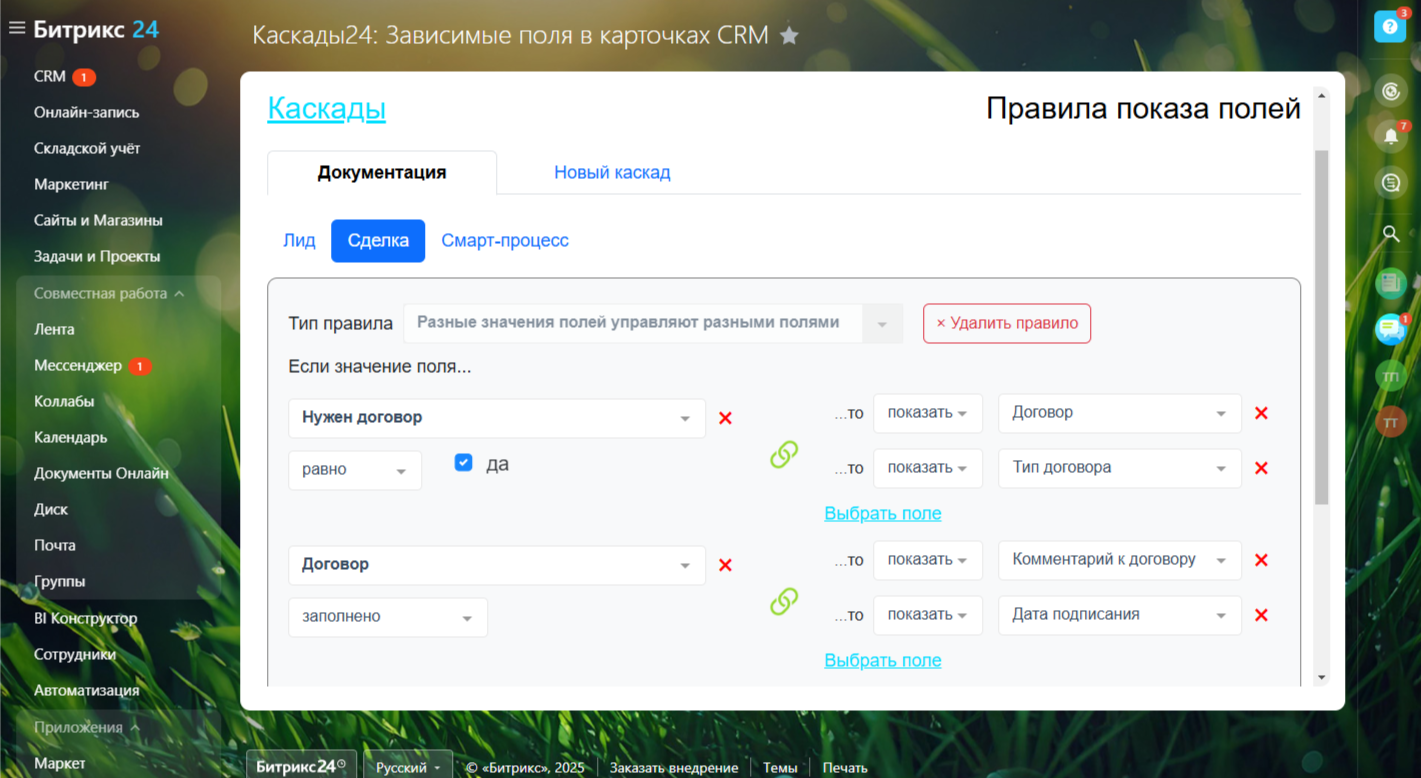Click 'Печать' in the footer
This screenshot has height=778, width=1421.
pos(845,768)
